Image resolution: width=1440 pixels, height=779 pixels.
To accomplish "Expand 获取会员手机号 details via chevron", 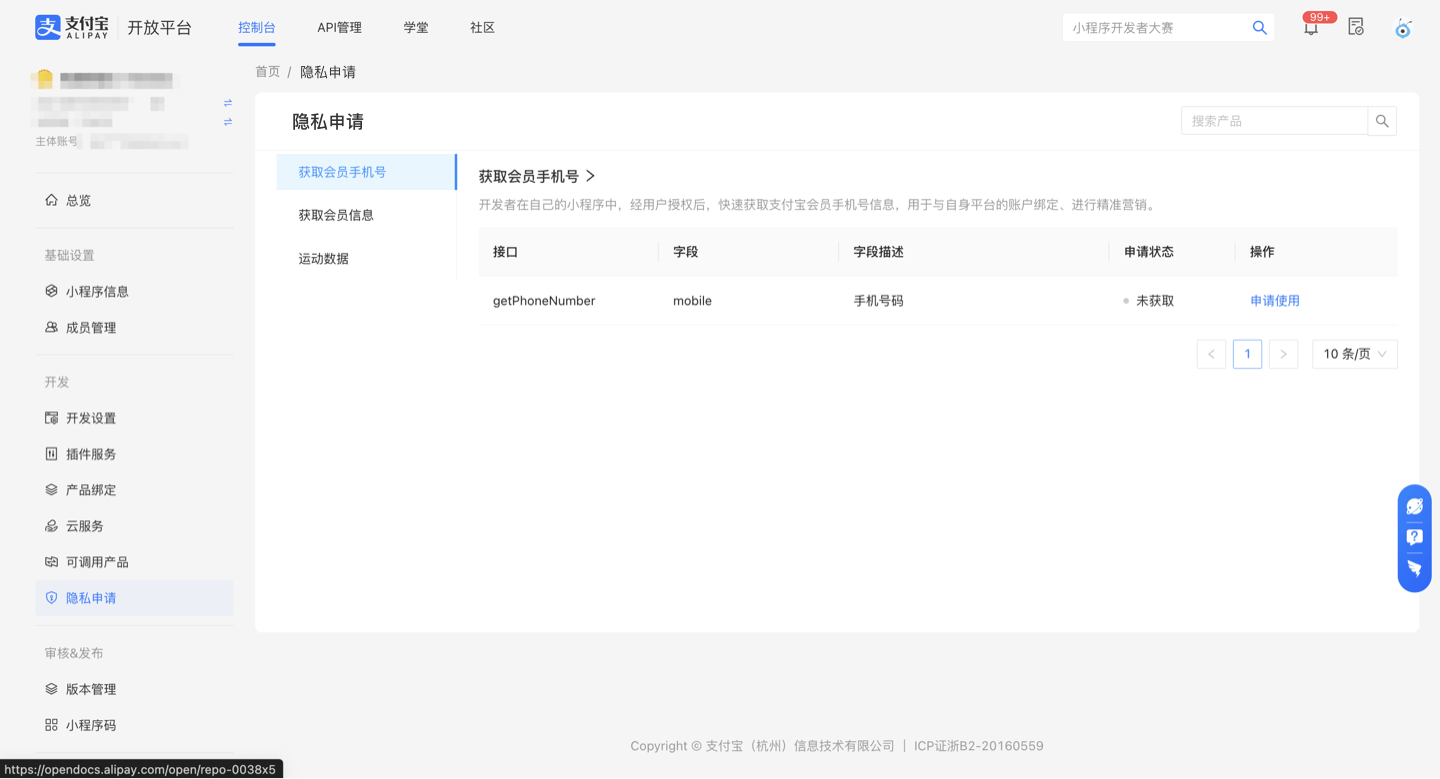I will click(589, 175).
